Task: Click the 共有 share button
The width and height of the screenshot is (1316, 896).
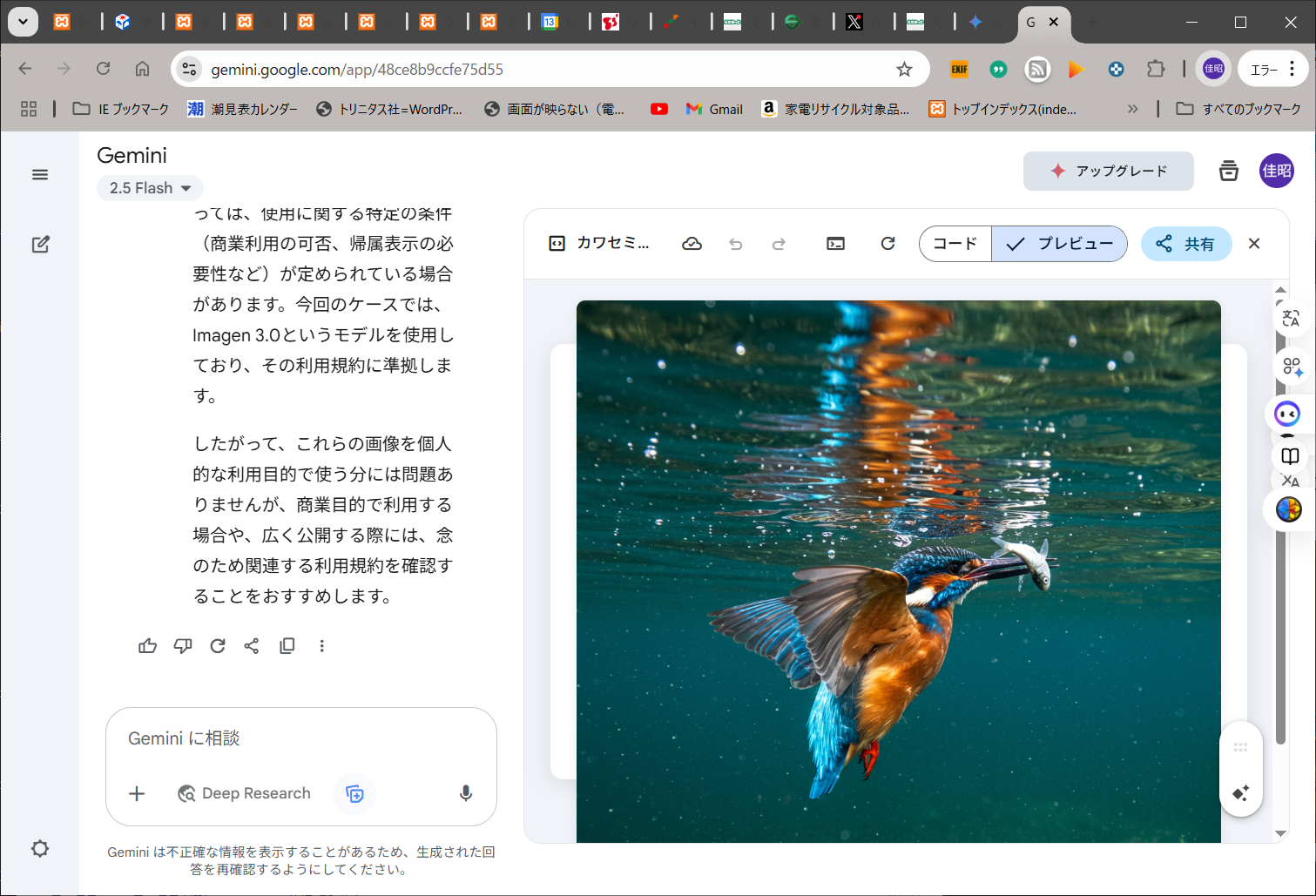Action: [1186, 244]
